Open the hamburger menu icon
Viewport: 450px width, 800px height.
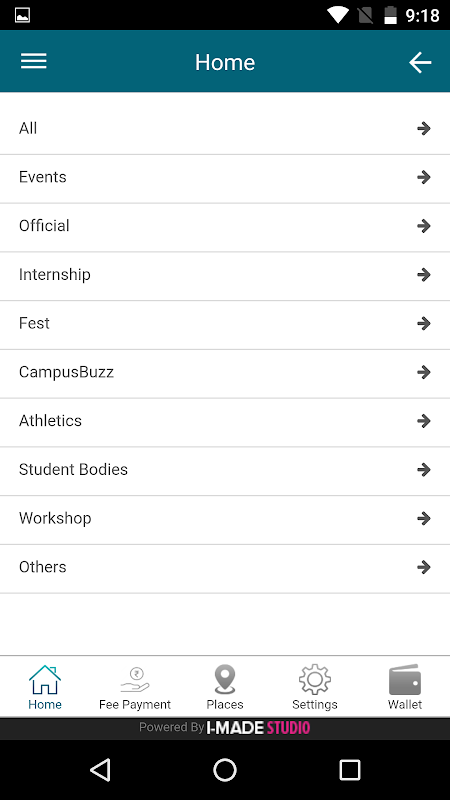click(x=34, y=61)
